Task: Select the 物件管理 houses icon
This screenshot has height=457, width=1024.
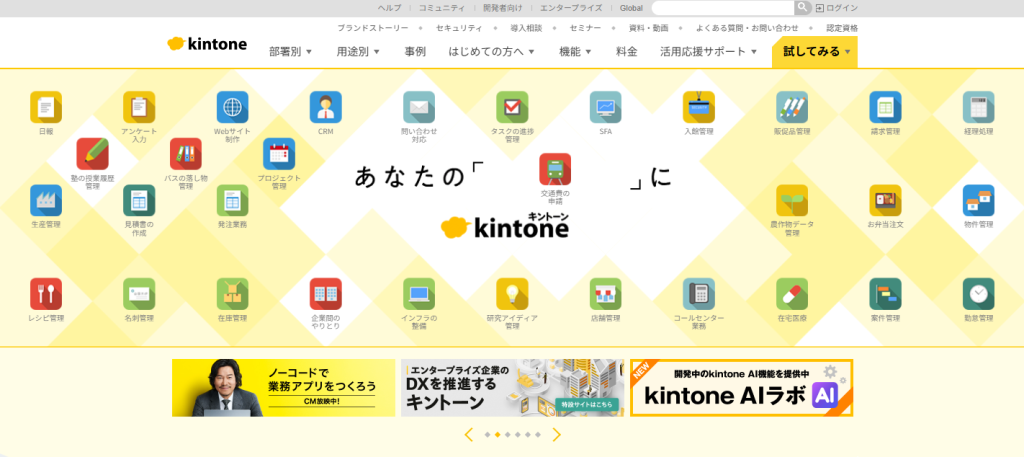Action: click(979, 200)
